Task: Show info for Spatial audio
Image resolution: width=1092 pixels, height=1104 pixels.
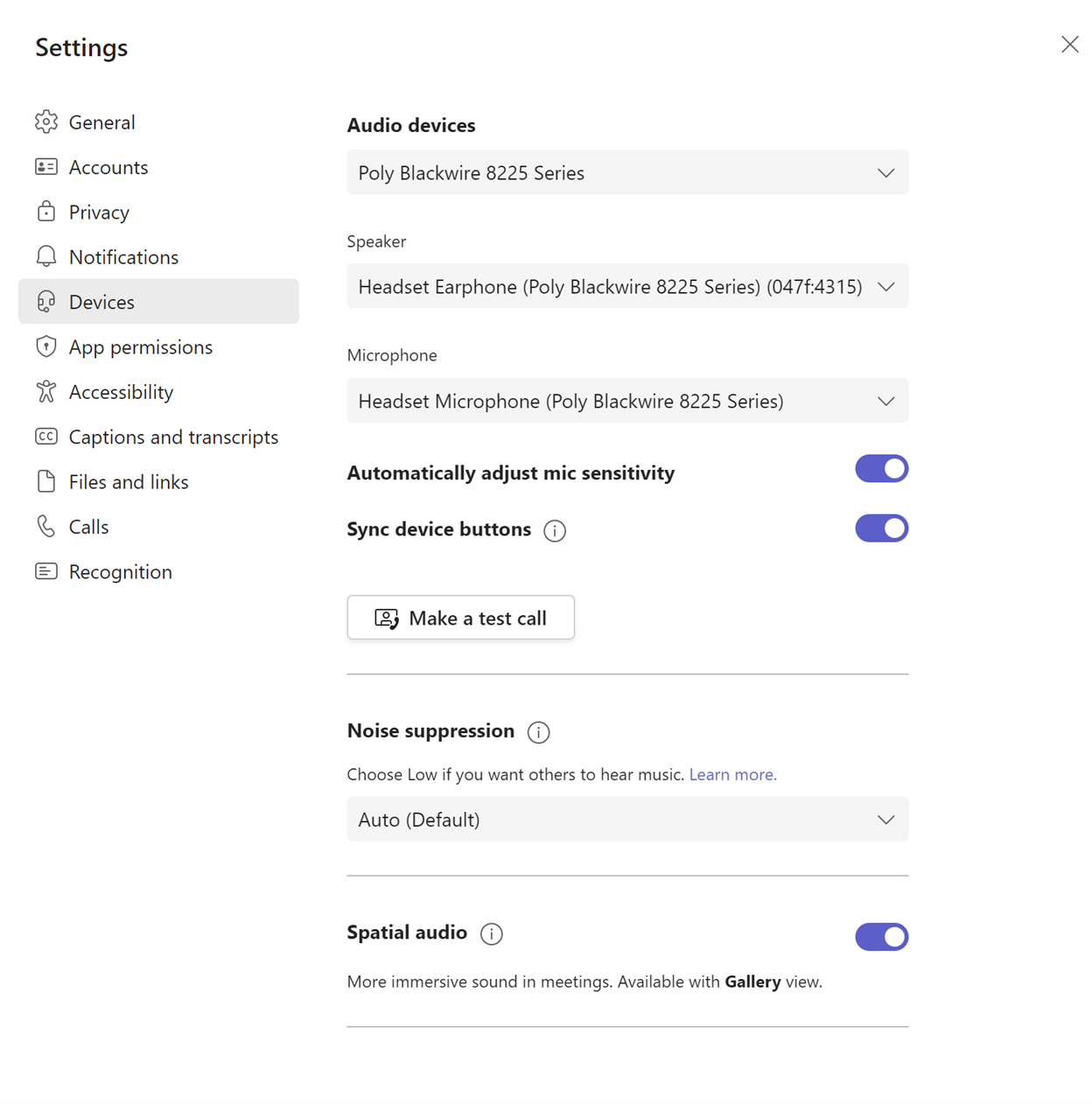Action: [492, 933]
